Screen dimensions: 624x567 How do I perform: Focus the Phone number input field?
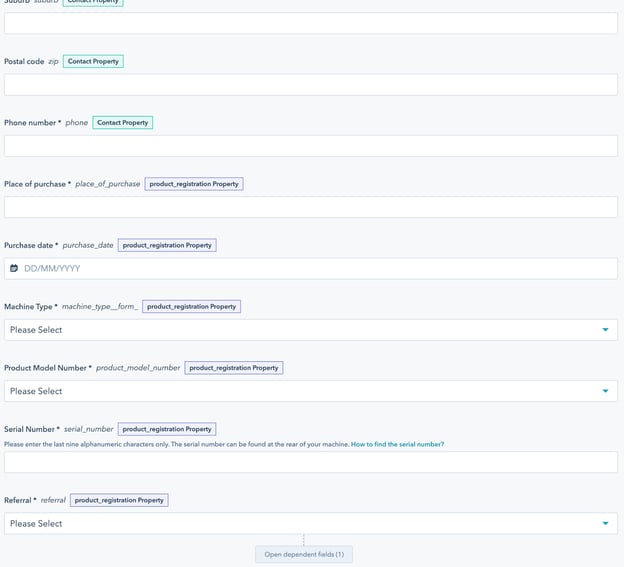click(x=310, y=146)
